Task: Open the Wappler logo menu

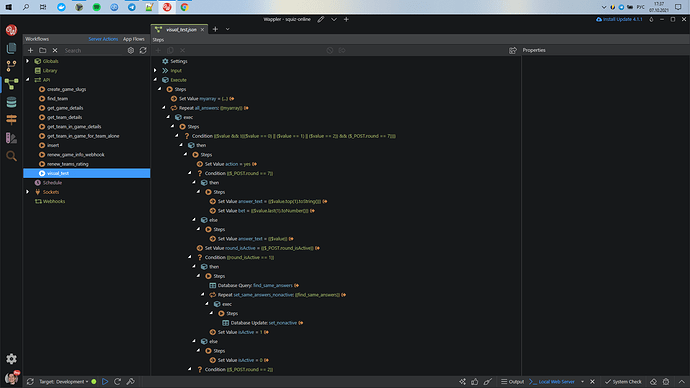Action: click(x=11, y=30)
